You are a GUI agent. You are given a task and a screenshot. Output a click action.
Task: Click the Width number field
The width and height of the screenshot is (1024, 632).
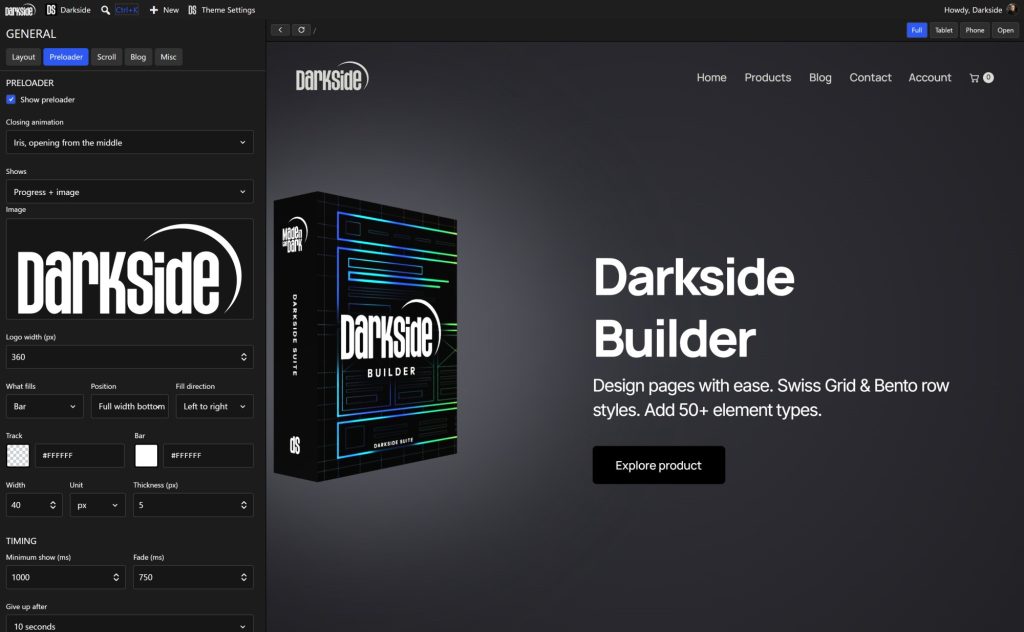[34, 505]
